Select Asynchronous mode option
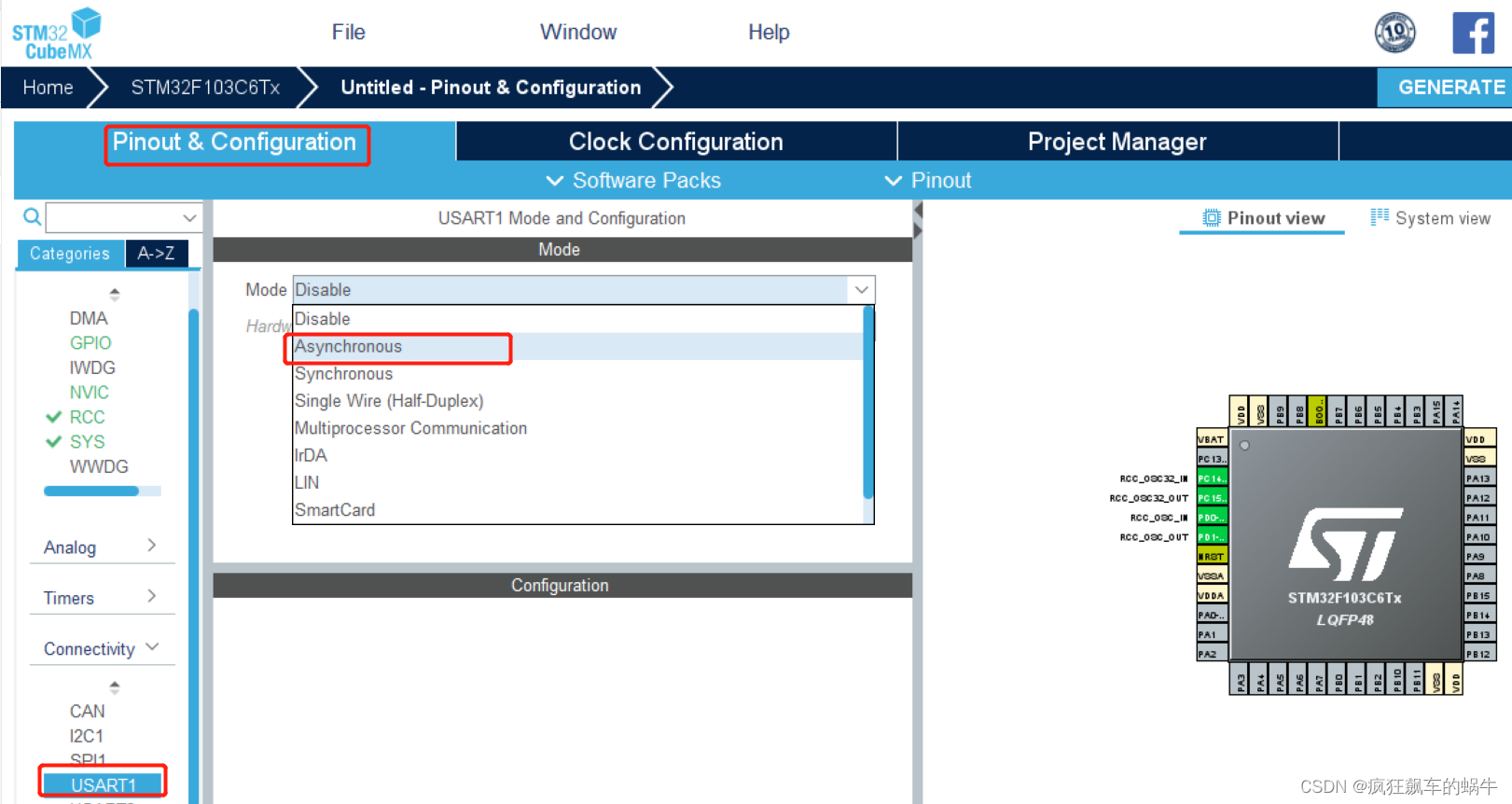Image resolution: width=1512 pixels, height=804 pixels. coord(578,347)
